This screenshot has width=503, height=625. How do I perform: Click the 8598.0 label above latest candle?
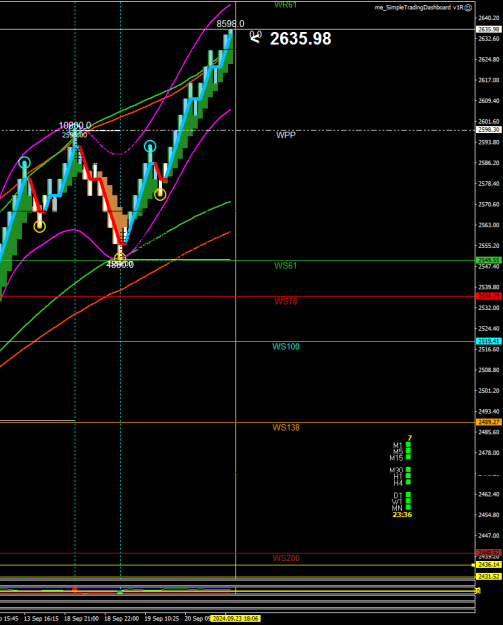[x=230, y=24]
